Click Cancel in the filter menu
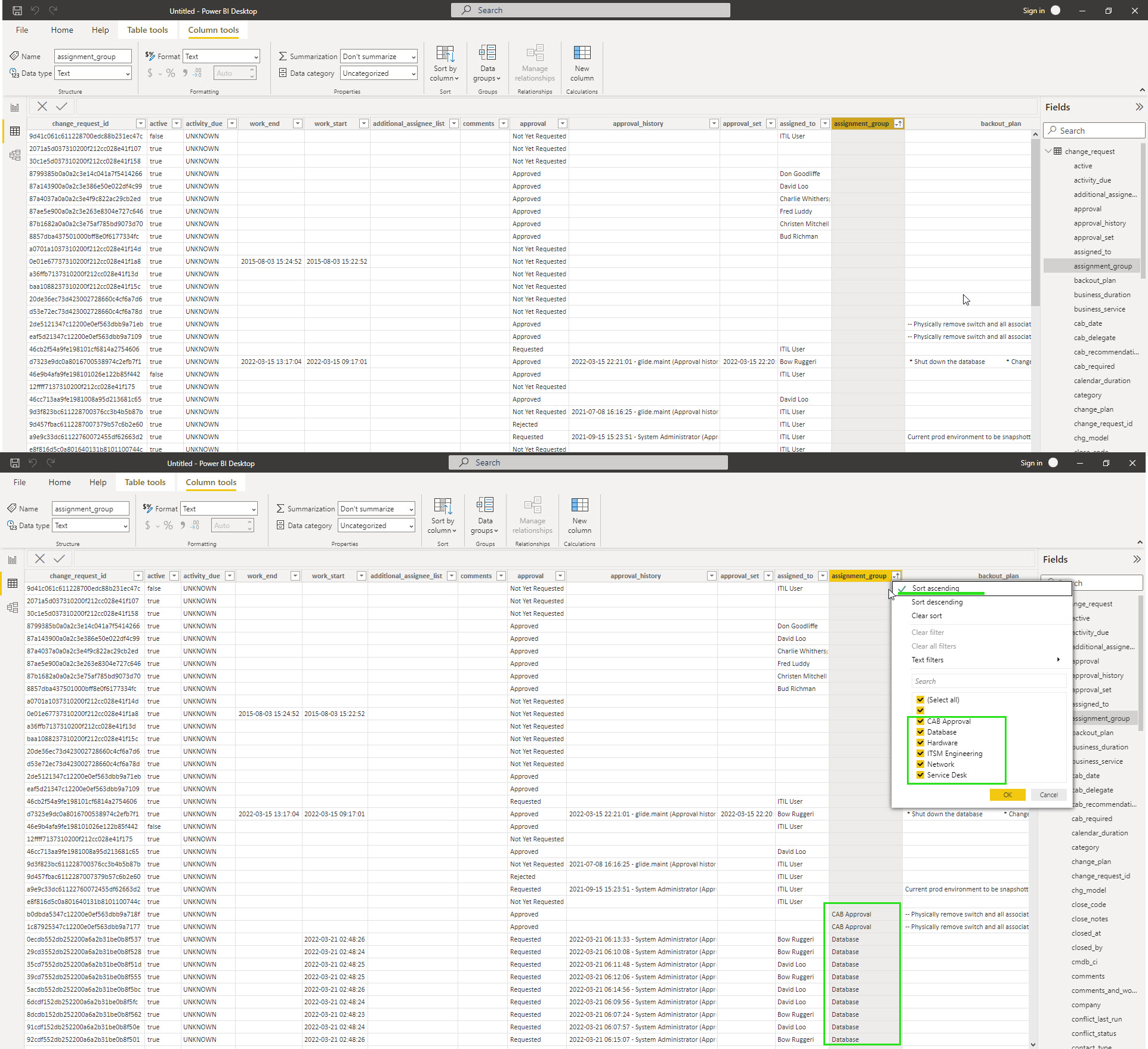1148x1049 pixels. click(1048, 794)
